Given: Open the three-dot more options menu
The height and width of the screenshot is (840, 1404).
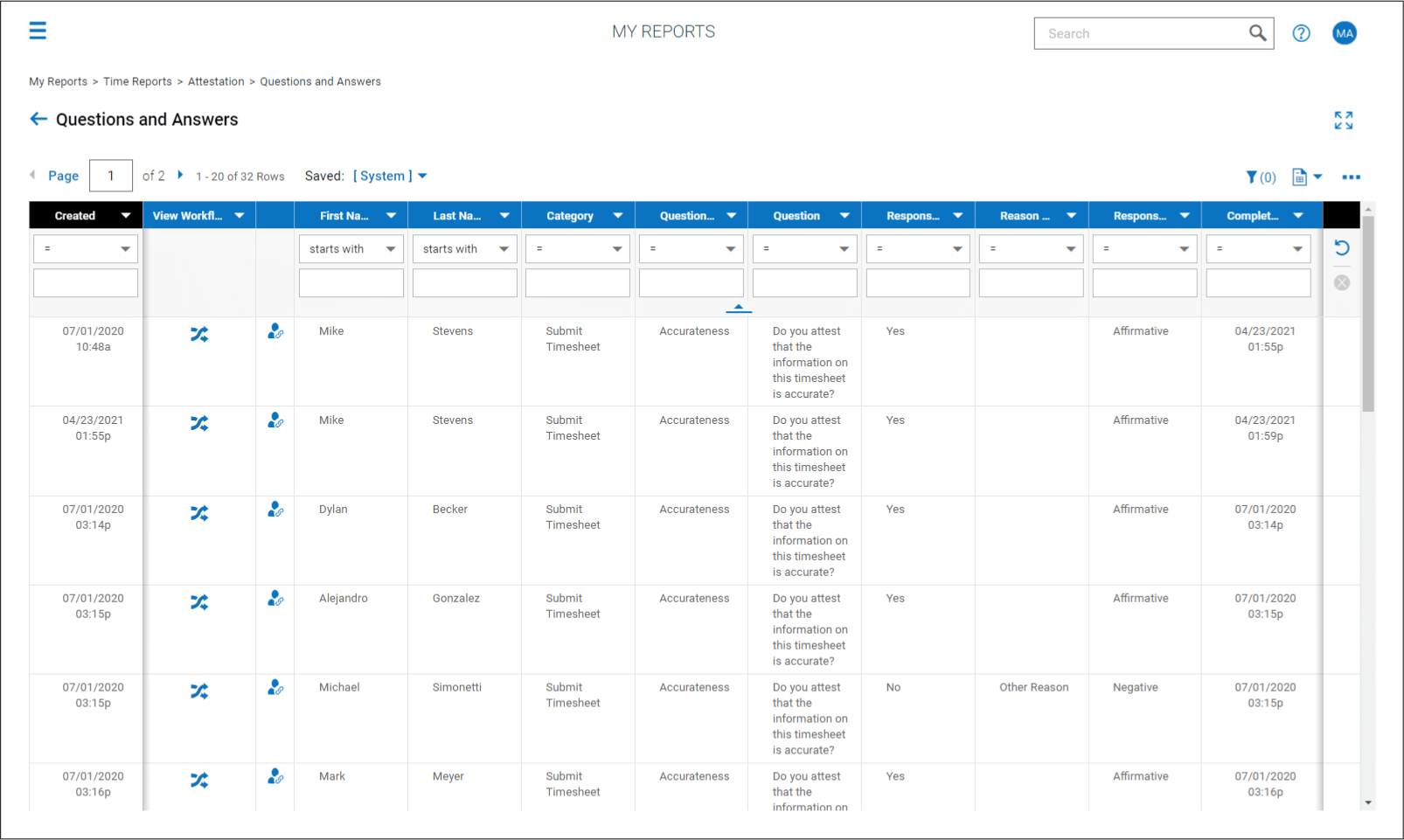Looking at the screenshot, I should tap(1351, 177).
